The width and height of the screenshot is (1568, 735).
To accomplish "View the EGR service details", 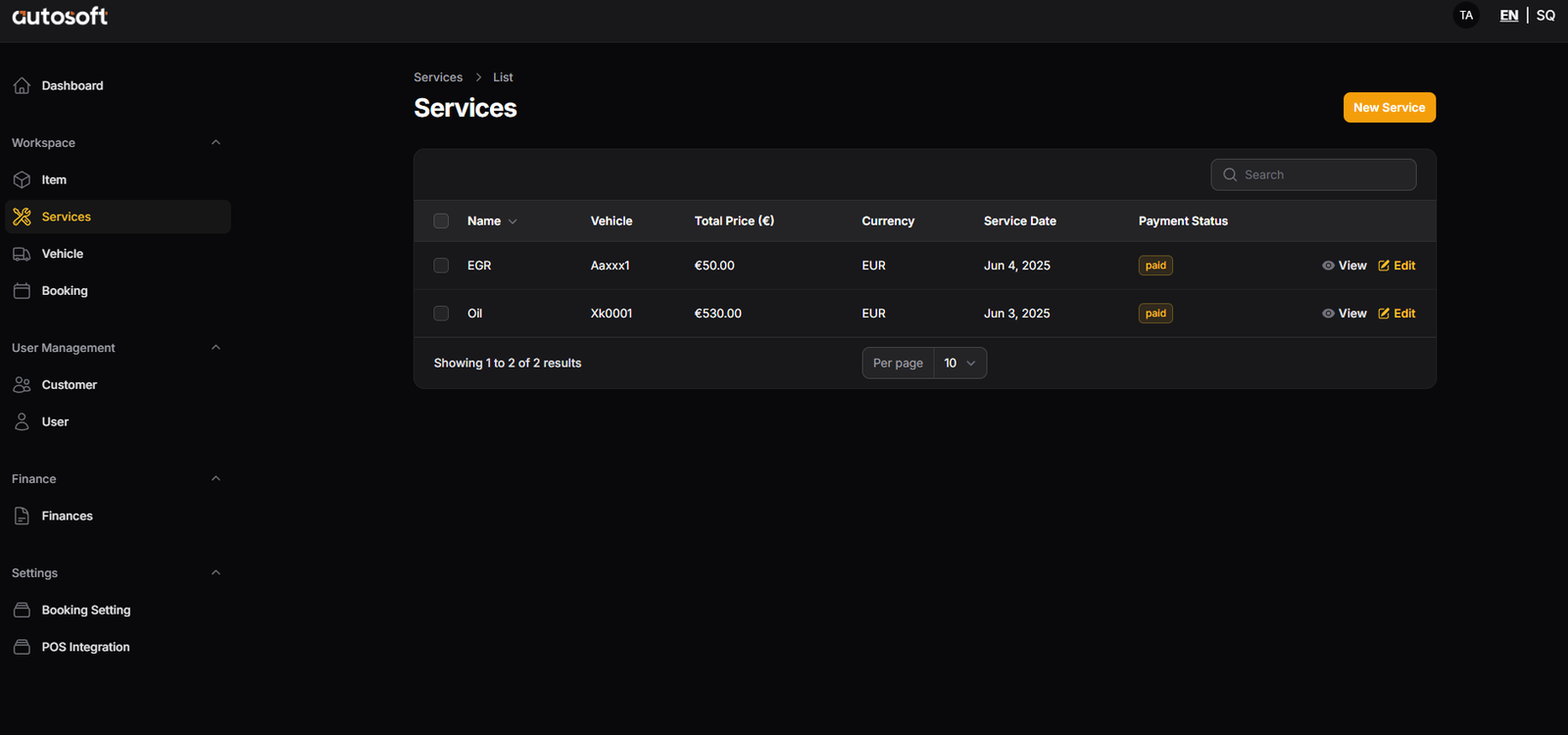I will 1344,266.
